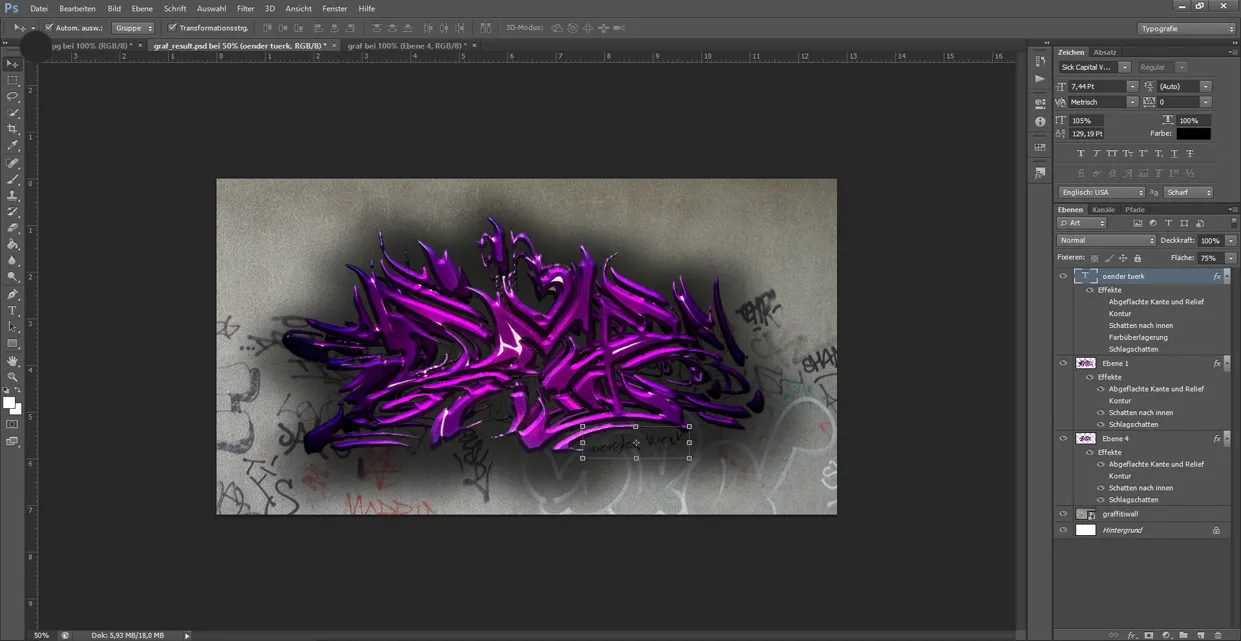
Task: Collapse effects of the oender tuerk layer
Action: 1227,276
